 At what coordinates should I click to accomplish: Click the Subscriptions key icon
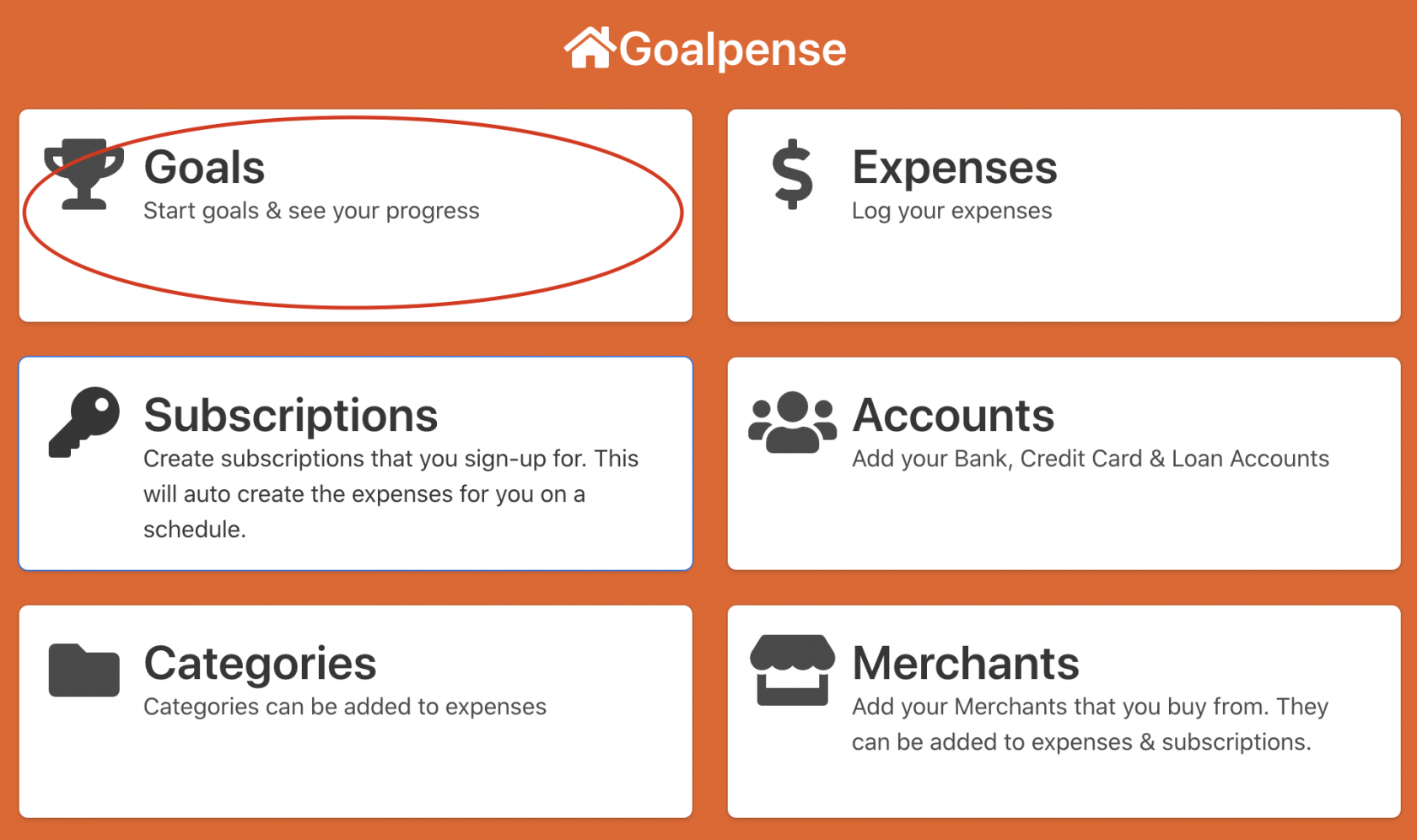(x=84, y=422)
